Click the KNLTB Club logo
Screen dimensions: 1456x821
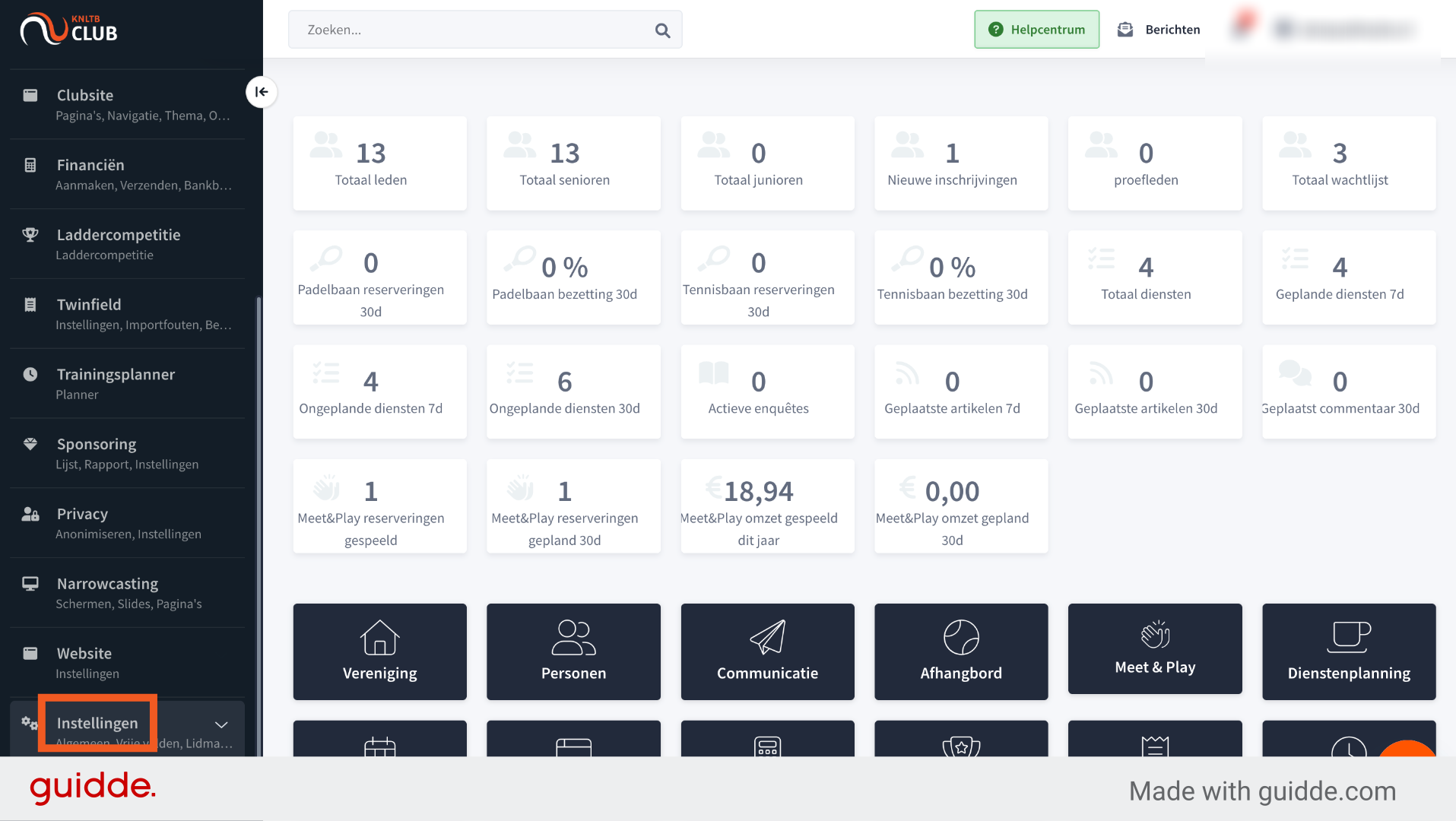click(x=68, y=29)
